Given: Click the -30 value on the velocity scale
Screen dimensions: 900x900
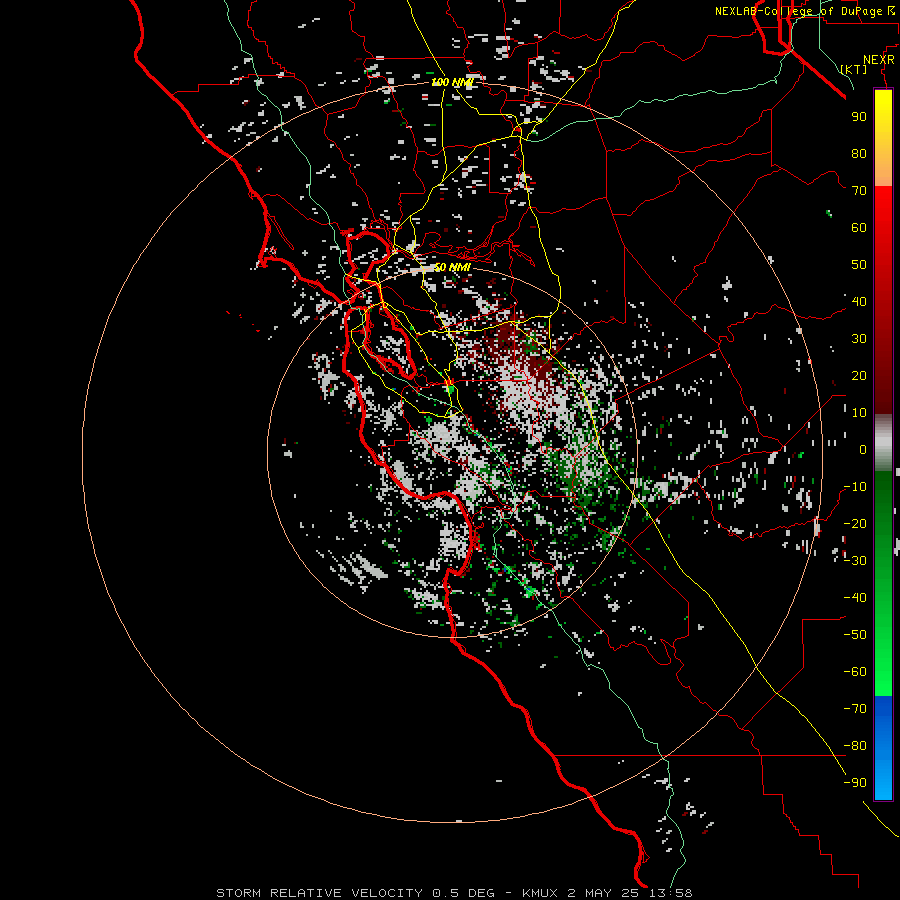Looking at the screenshot, I should click(x=855, y=561).
